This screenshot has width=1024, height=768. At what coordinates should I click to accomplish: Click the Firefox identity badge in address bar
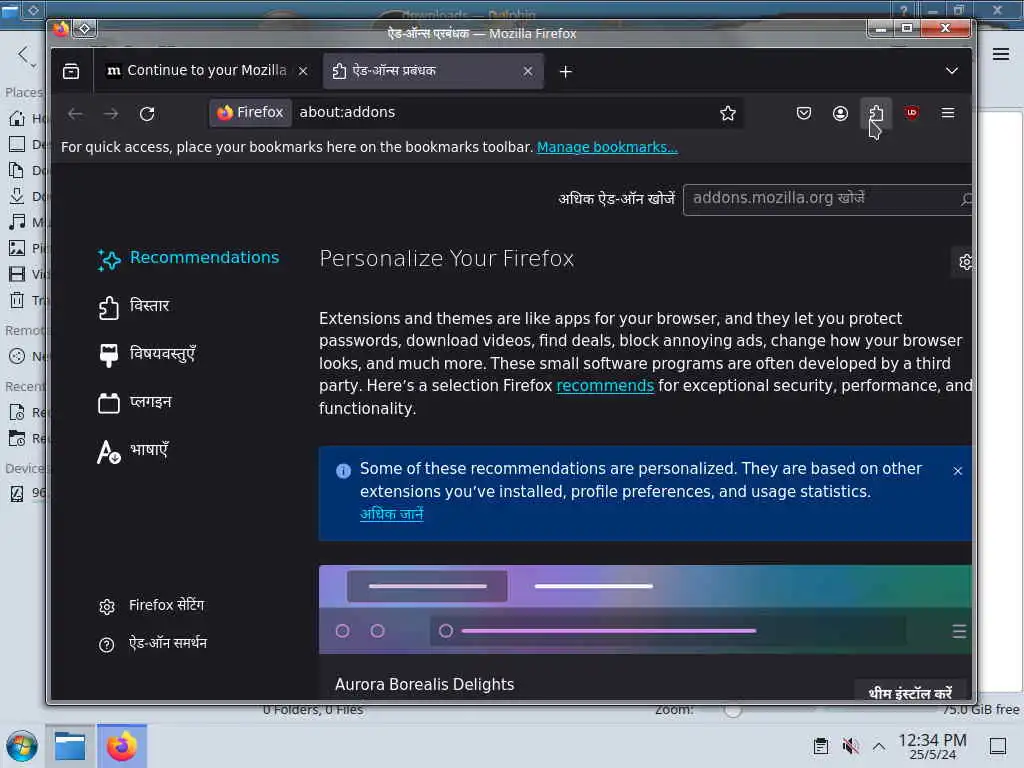pos(251,112)
